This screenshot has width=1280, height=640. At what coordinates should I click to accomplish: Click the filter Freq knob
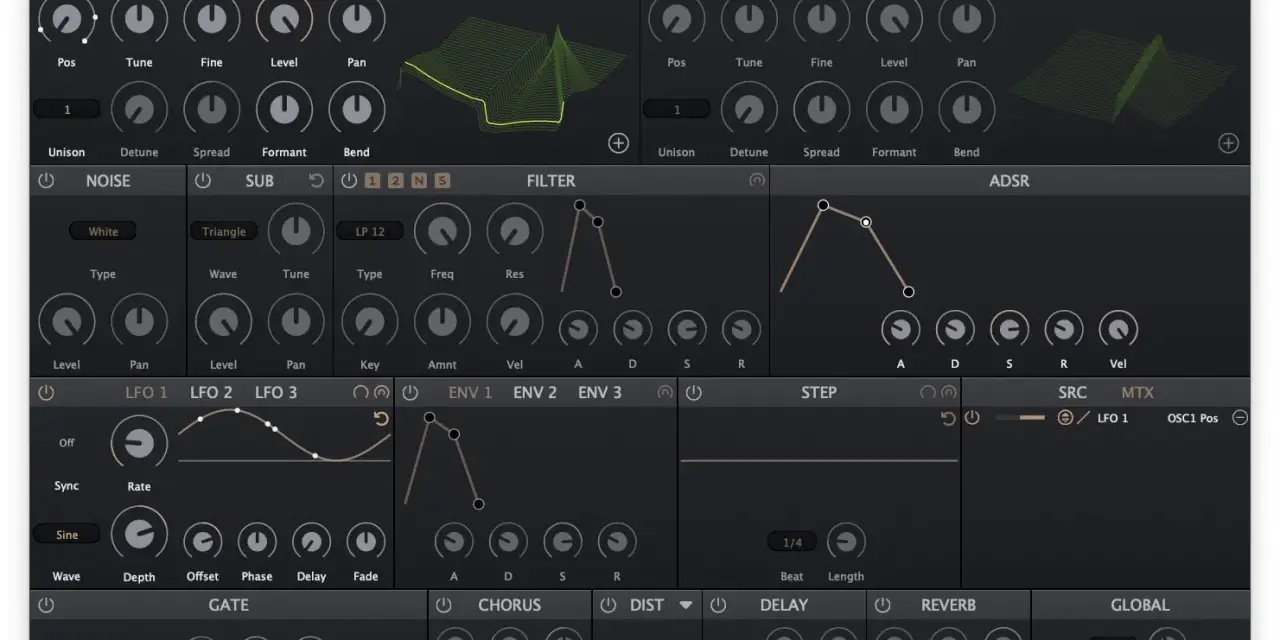pyautogui.click(x=442, y=231)
